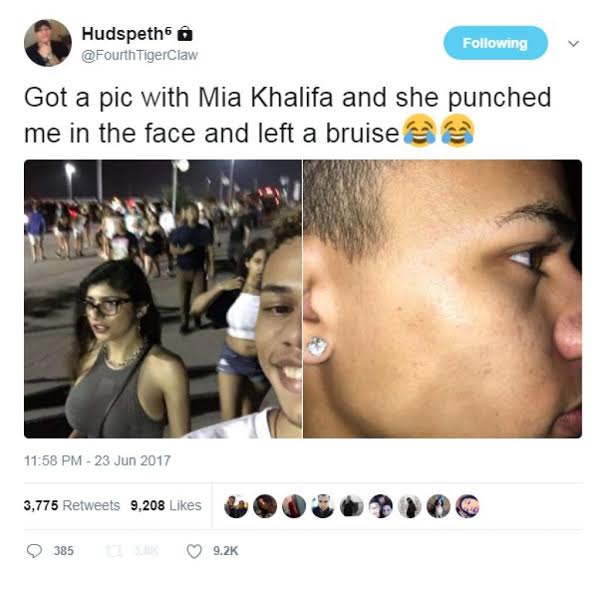Open the Hudspeth display name link
Image resolution: width=600 pixels, height=589 pixels.
(126, 34)
